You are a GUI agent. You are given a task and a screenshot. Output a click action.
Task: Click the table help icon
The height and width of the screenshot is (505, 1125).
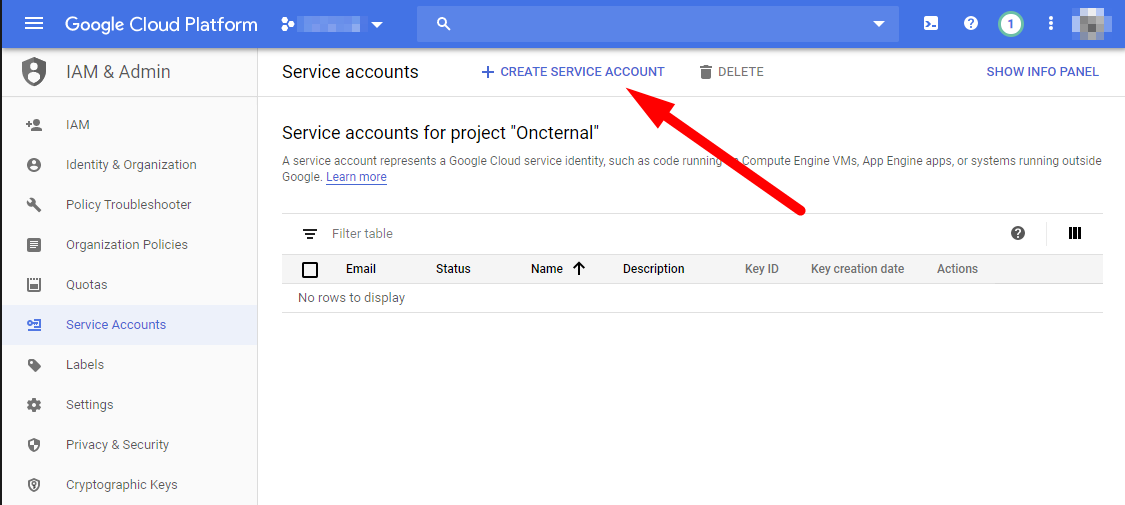tap(1018, 233)
